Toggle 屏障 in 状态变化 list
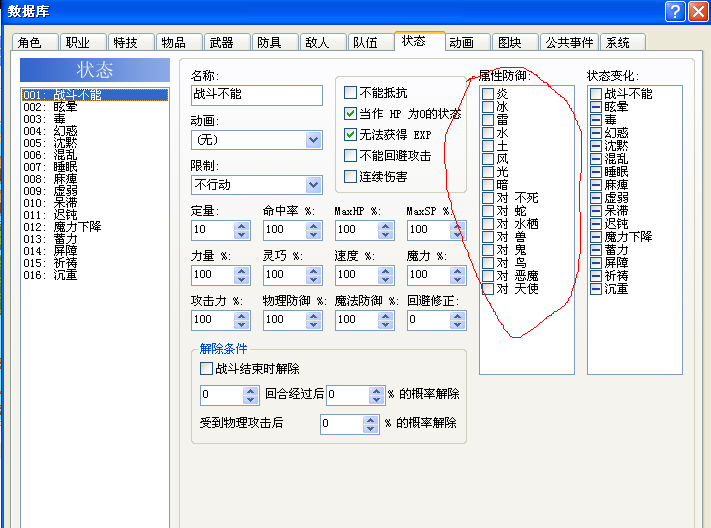Viewport: 711px width, 528px height. (596, 263)
